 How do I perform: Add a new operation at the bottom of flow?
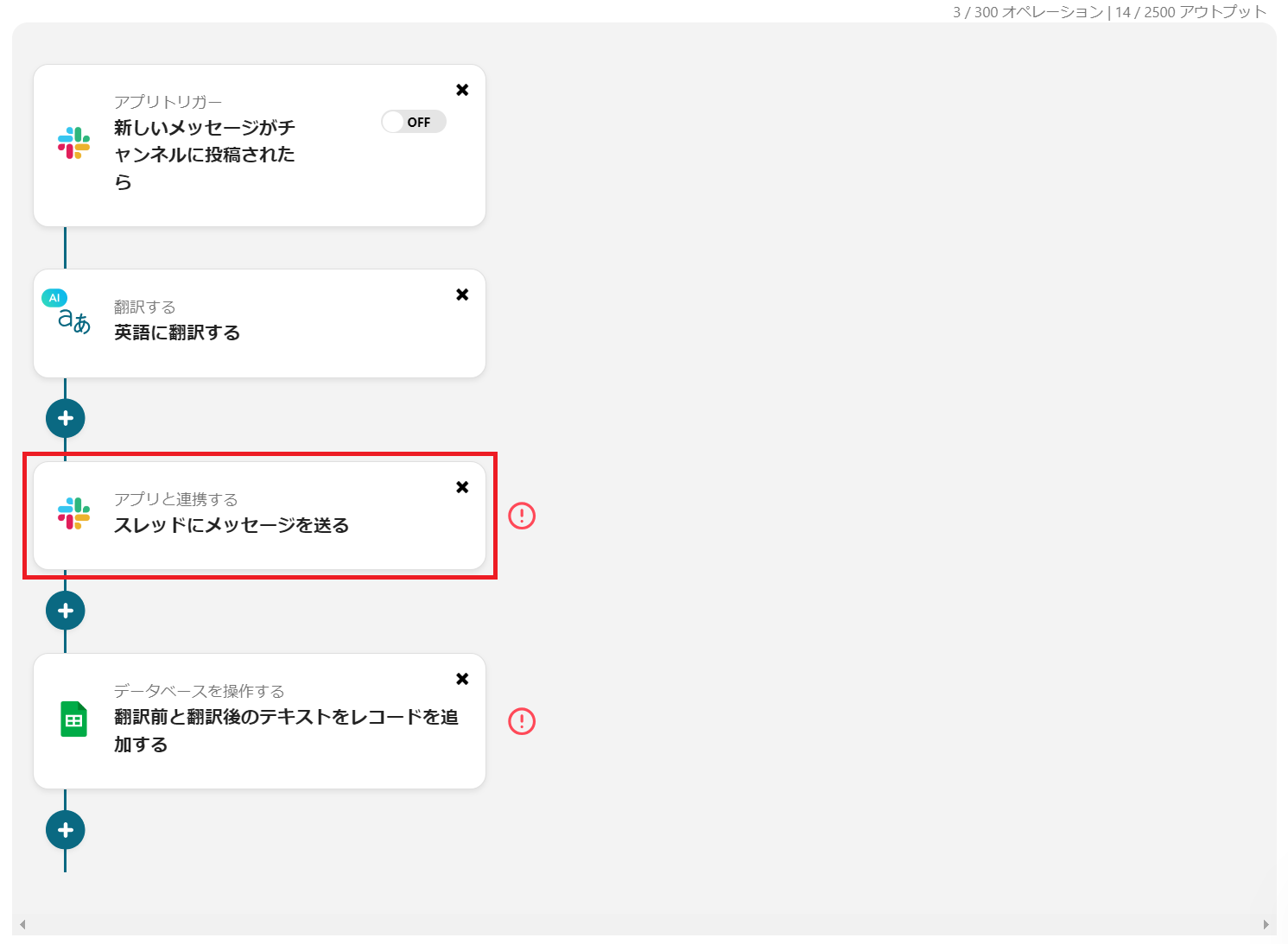66,830
